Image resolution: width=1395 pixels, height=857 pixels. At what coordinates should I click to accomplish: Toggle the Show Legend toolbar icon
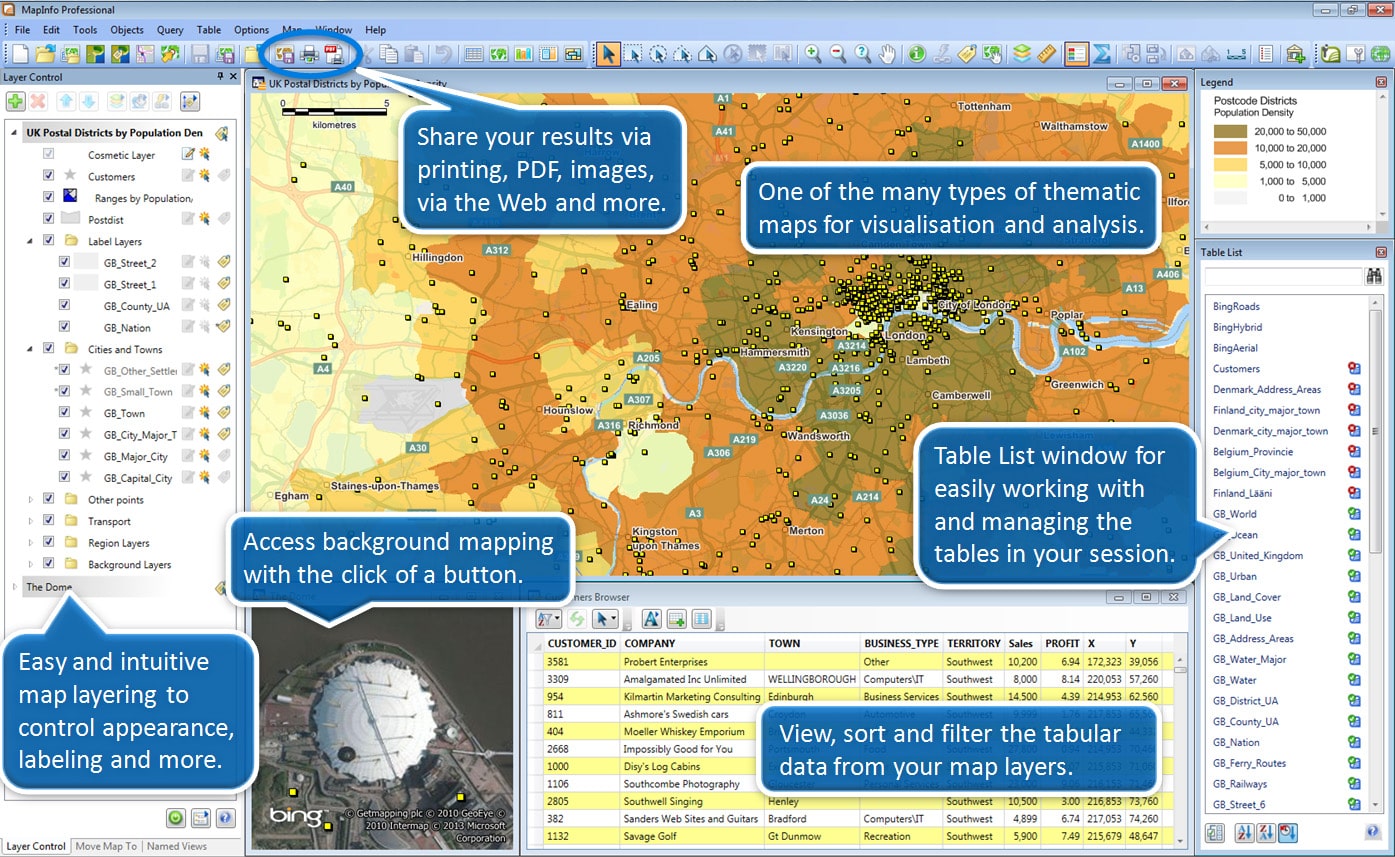coord(1076,54)
